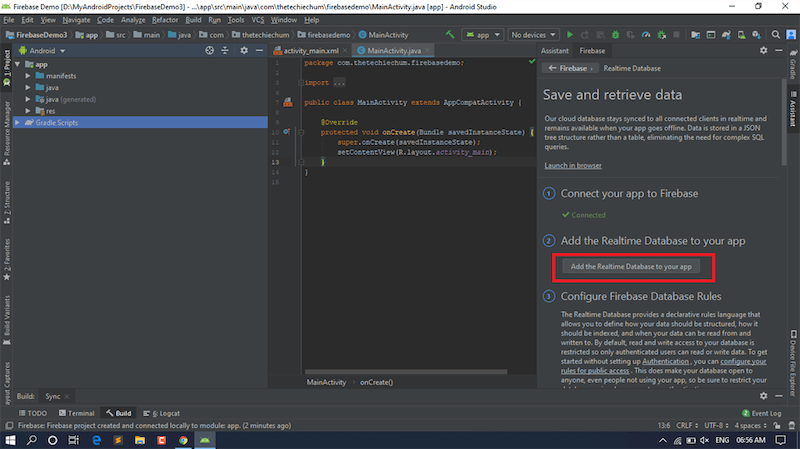Open the app run configuration dropdown
Viewport: 800px width, 449px height.
pos(482,34)
